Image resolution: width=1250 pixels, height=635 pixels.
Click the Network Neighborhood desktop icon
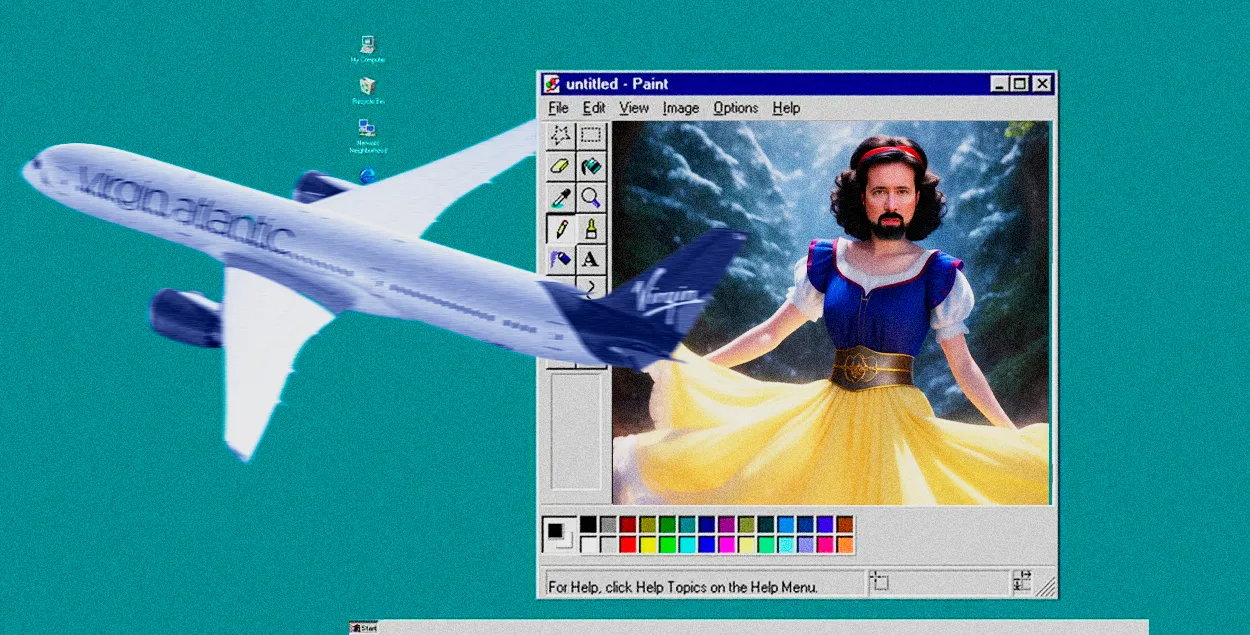coord(367,135)
